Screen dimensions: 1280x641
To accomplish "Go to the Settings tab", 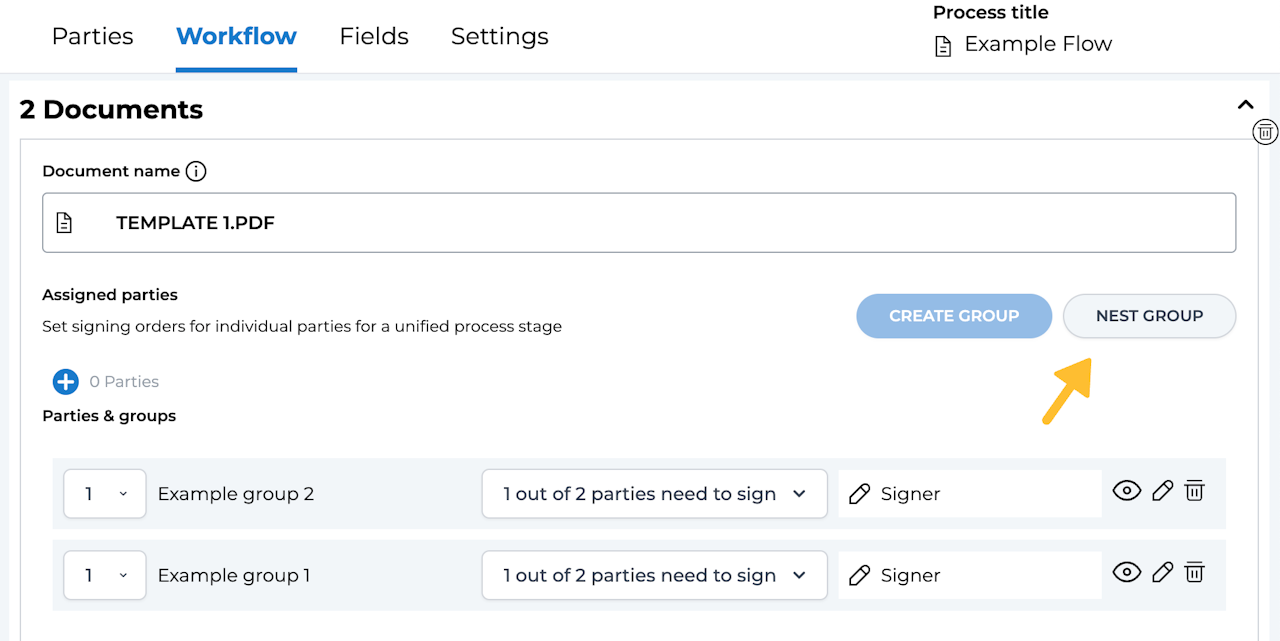I will click(499, 36).
